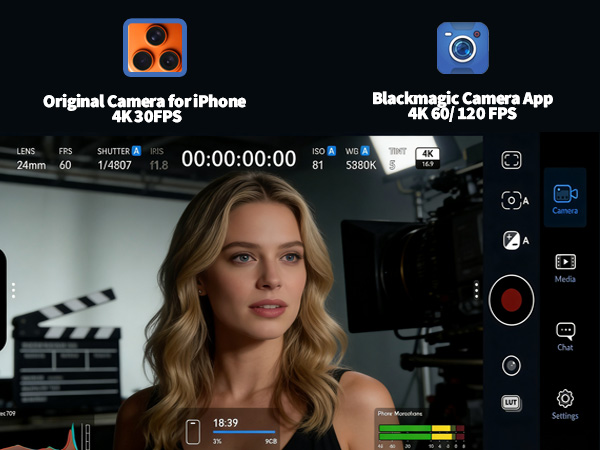Open the Media tab
Image resolution: width=600 pixels, height=450 pixels.
565,268
